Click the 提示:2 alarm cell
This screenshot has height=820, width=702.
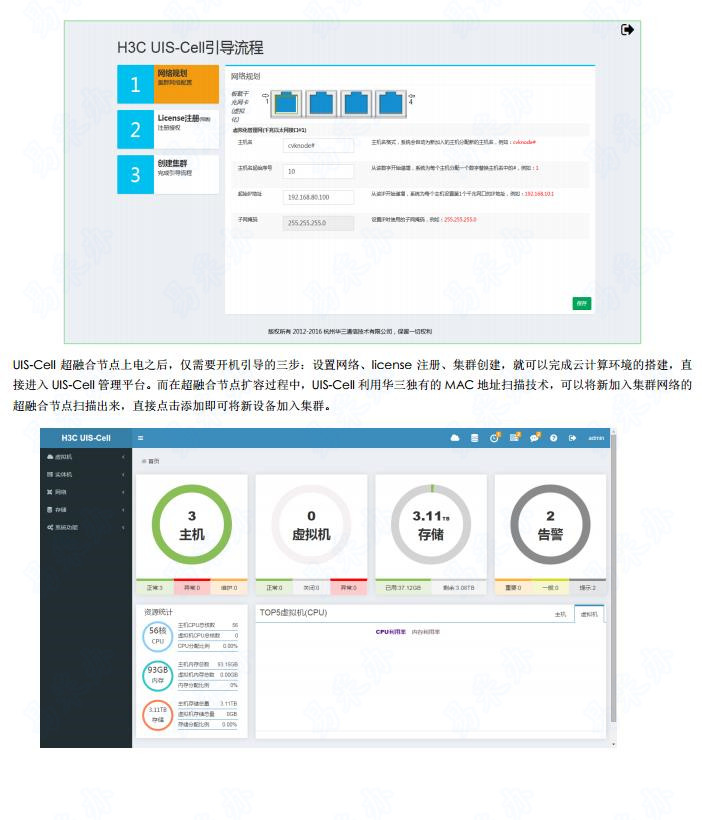[x=587, y=588]
